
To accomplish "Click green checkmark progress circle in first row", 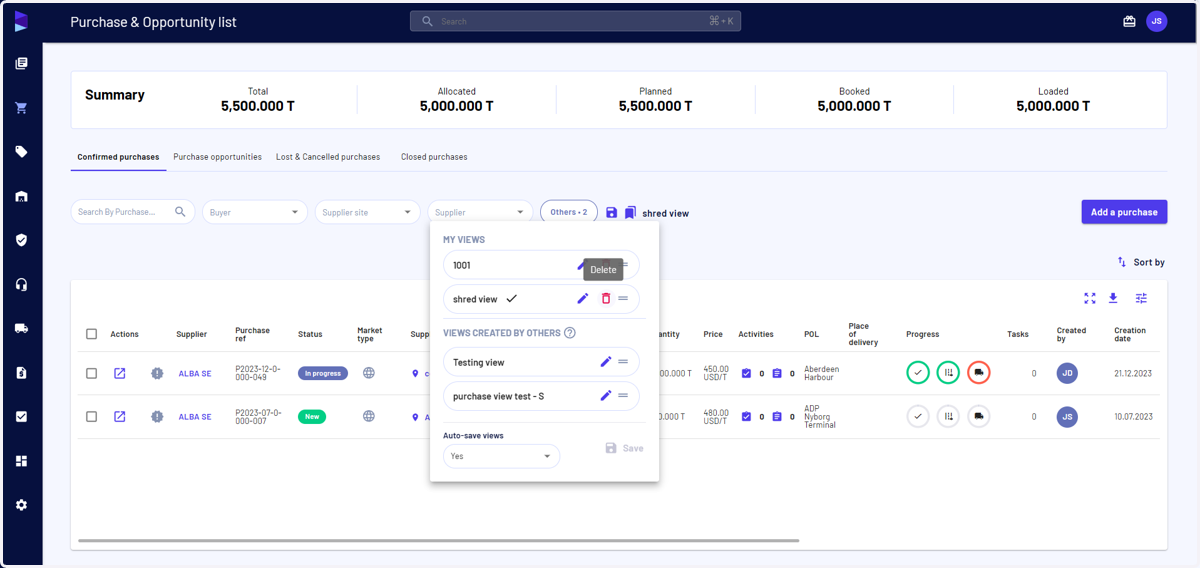I will pyautogui.click(x=918, y=373).
